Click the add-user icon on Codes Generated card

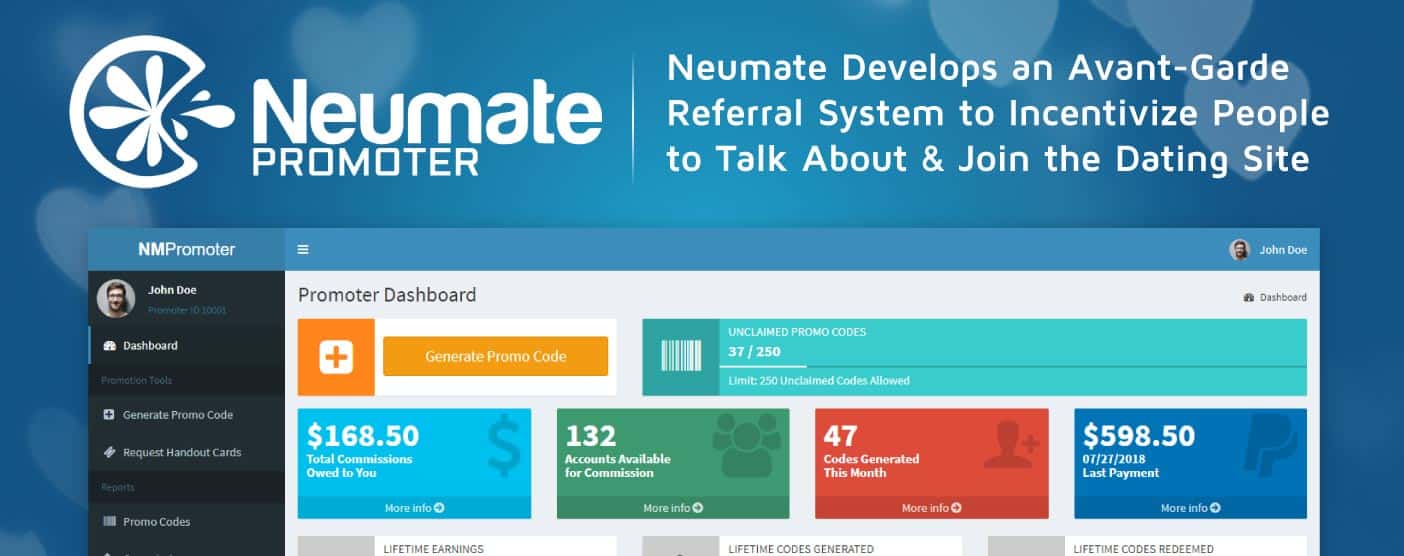pos(1012,445)
